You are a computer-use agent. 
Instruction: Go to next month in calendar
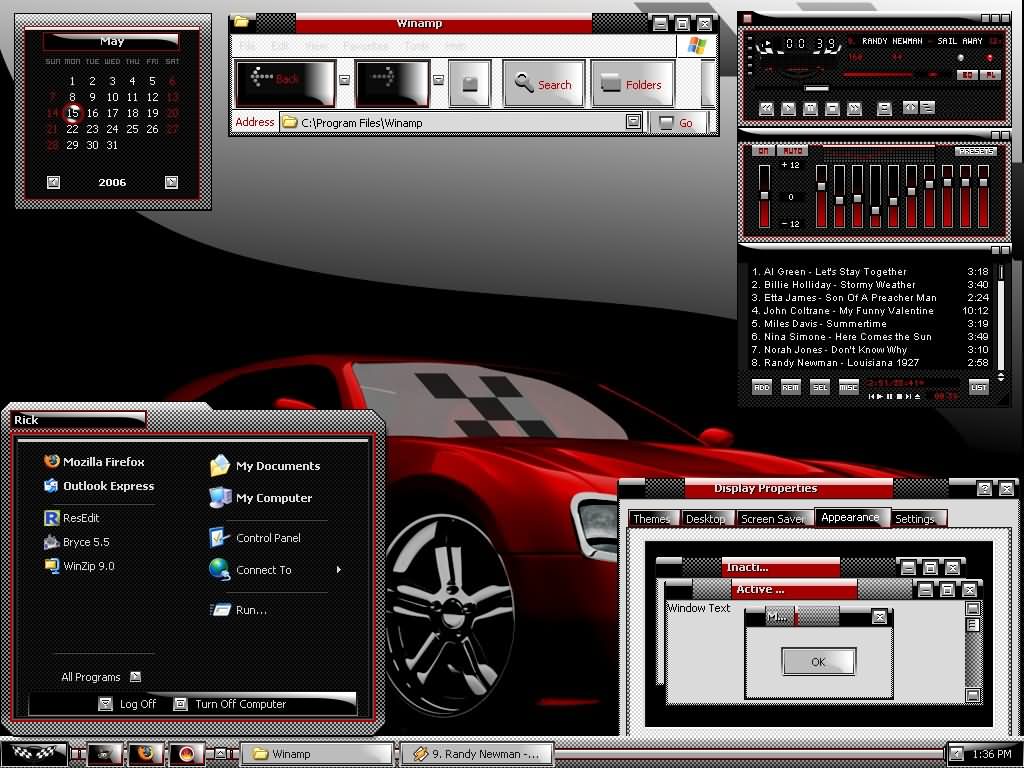coord(171,182)
